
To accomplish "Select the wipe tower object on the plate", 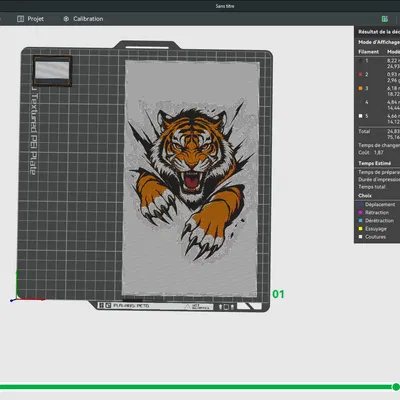I will coord(52,71).
